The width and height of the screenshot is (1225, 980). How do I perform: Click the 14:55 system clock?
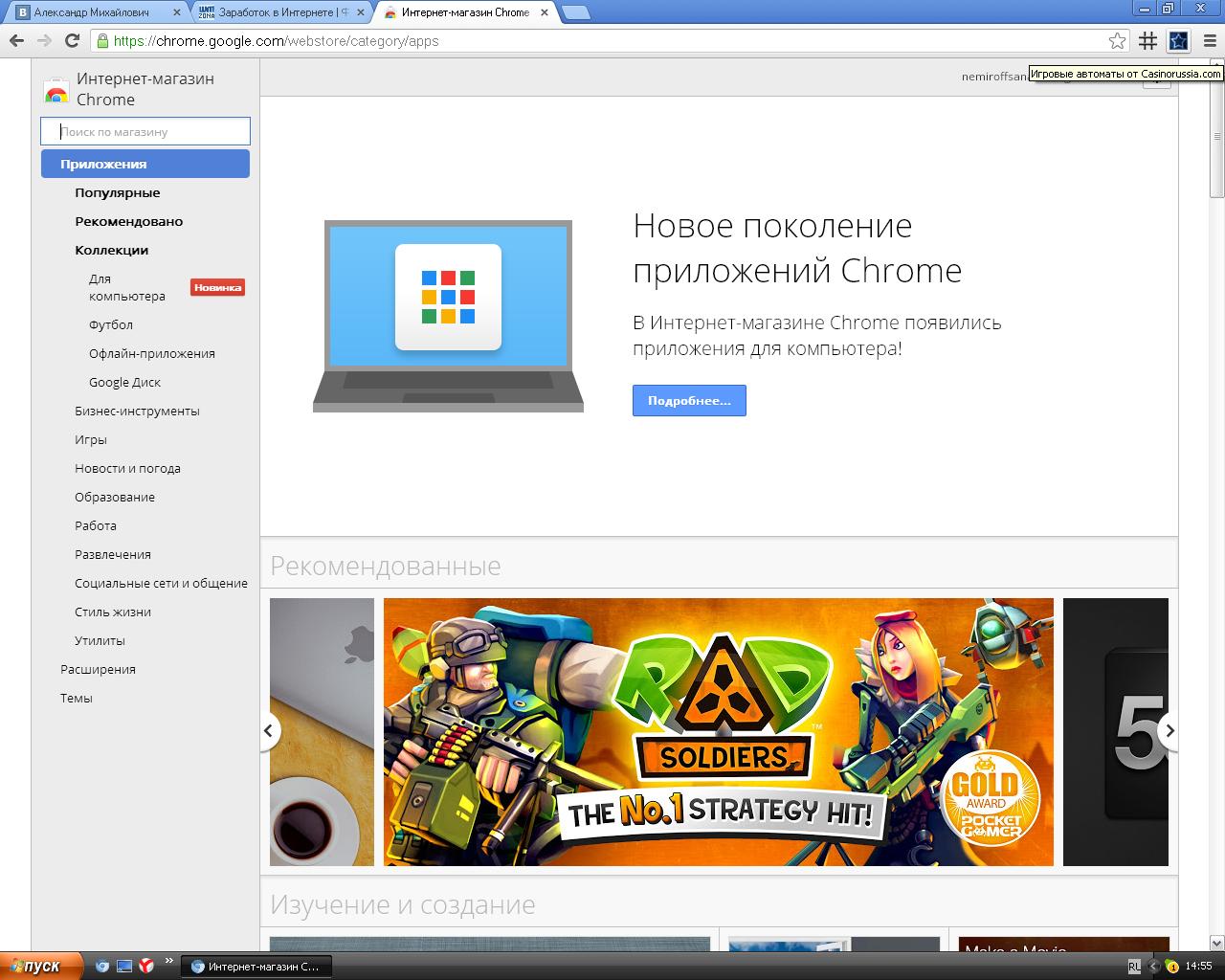click(1198, 967)
